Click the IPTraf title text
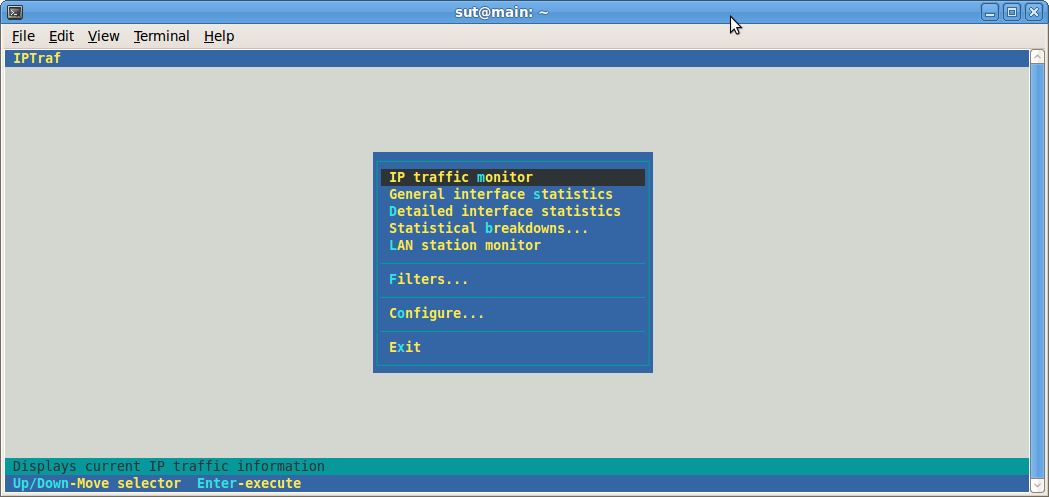Viewport: 1049px width, 497px height. (37, 58)
